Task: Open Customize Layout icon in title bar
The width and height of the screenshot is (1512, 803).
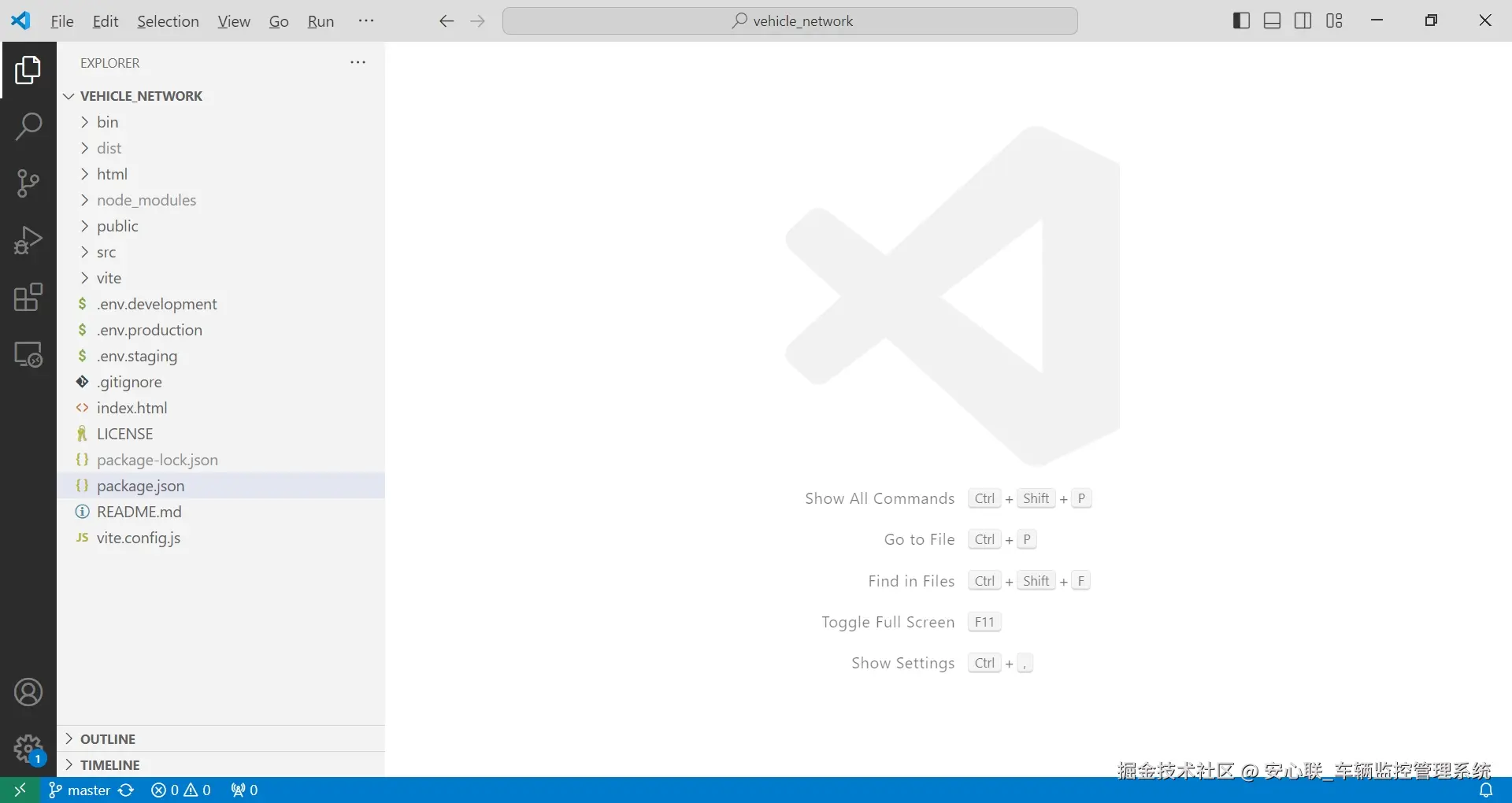Action: tap(1334, 21)
